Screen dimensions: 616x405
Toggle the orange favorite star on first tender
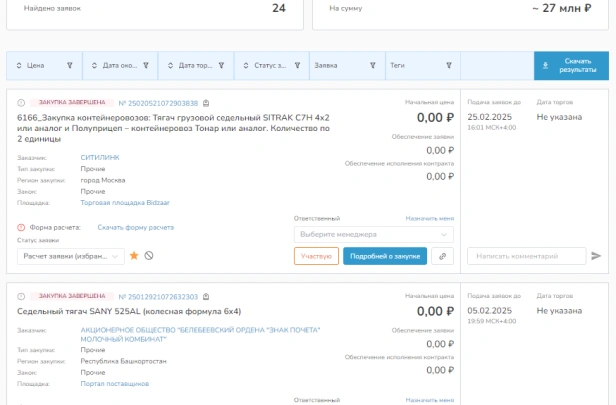pos(134,256)
